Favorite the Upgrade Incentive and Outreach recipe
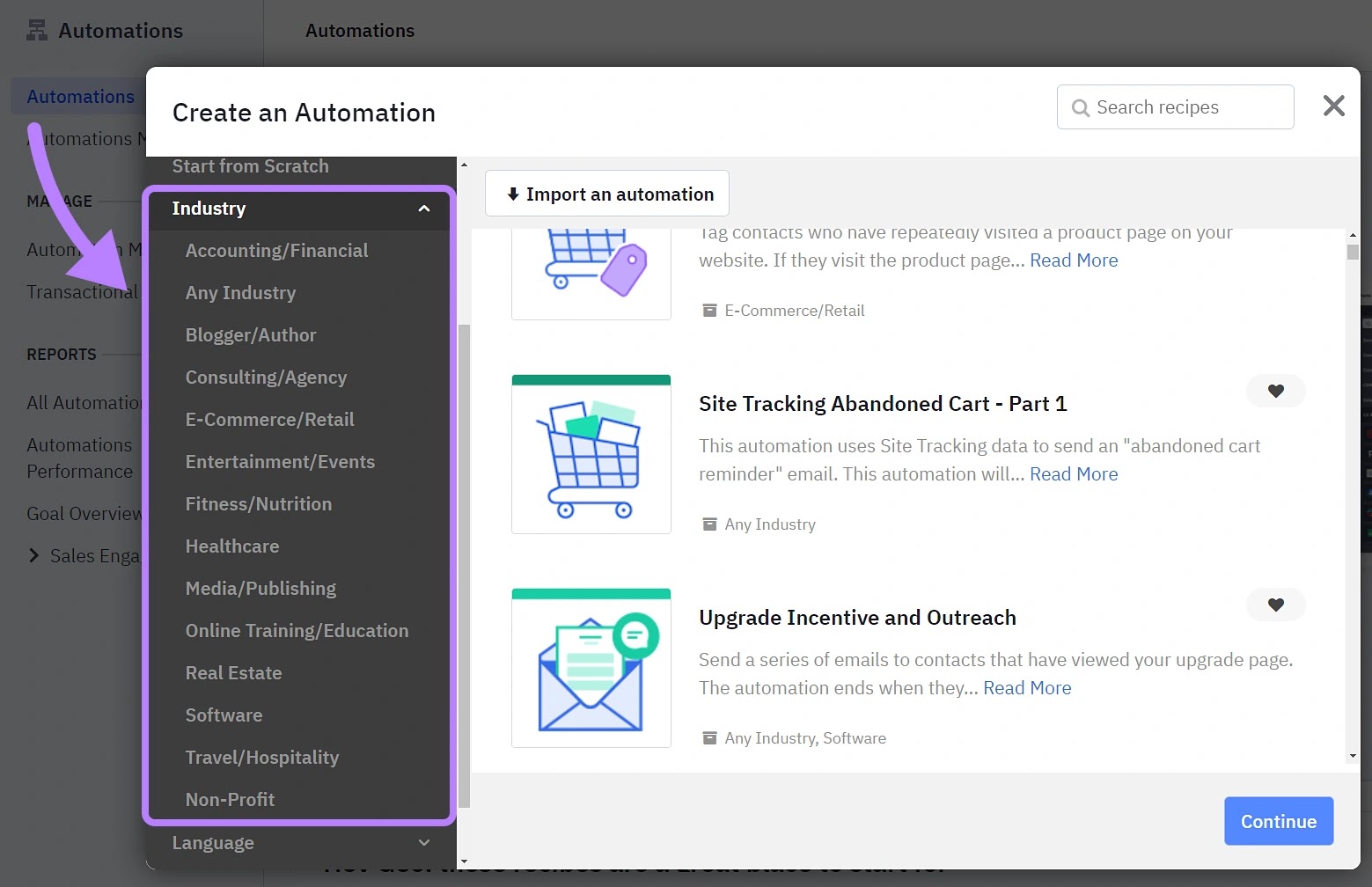The image size is (1372, 887). coord(1275,605)
